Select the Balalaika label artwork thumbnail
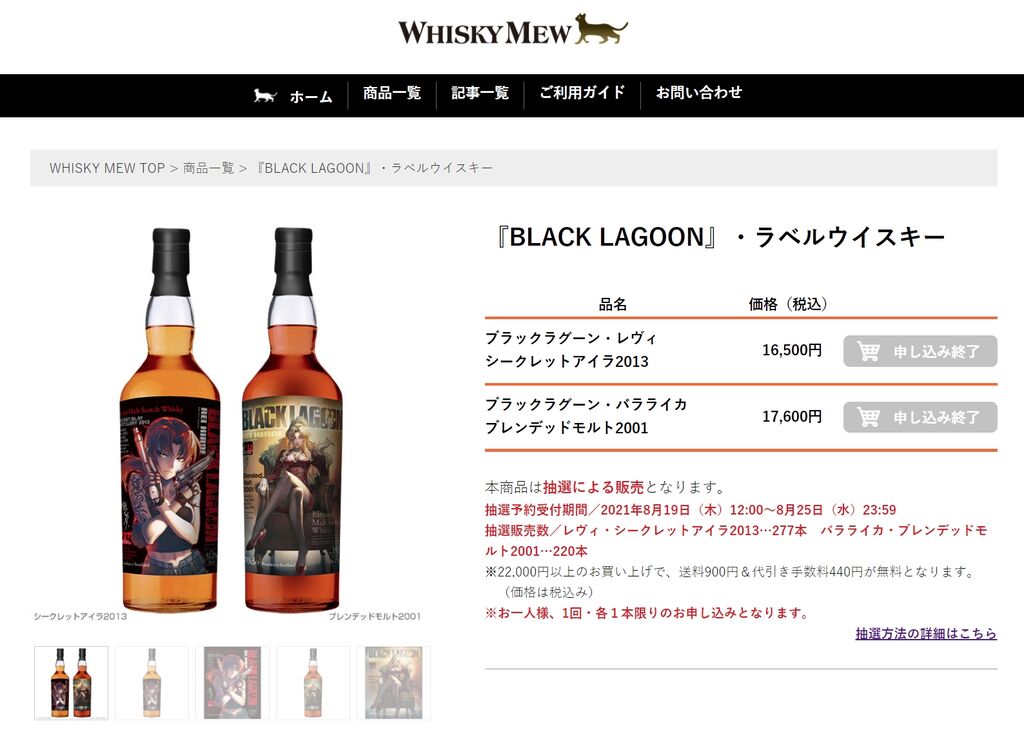This screenshot has height=737, width=1024. click(394, 683)
